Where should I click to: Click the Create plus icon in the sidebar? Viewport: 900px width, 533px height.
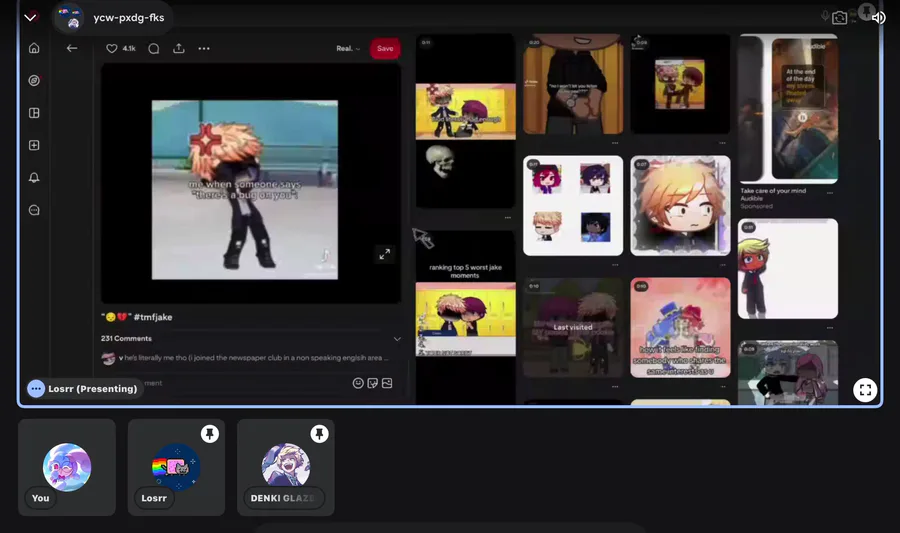coord(34,145)
